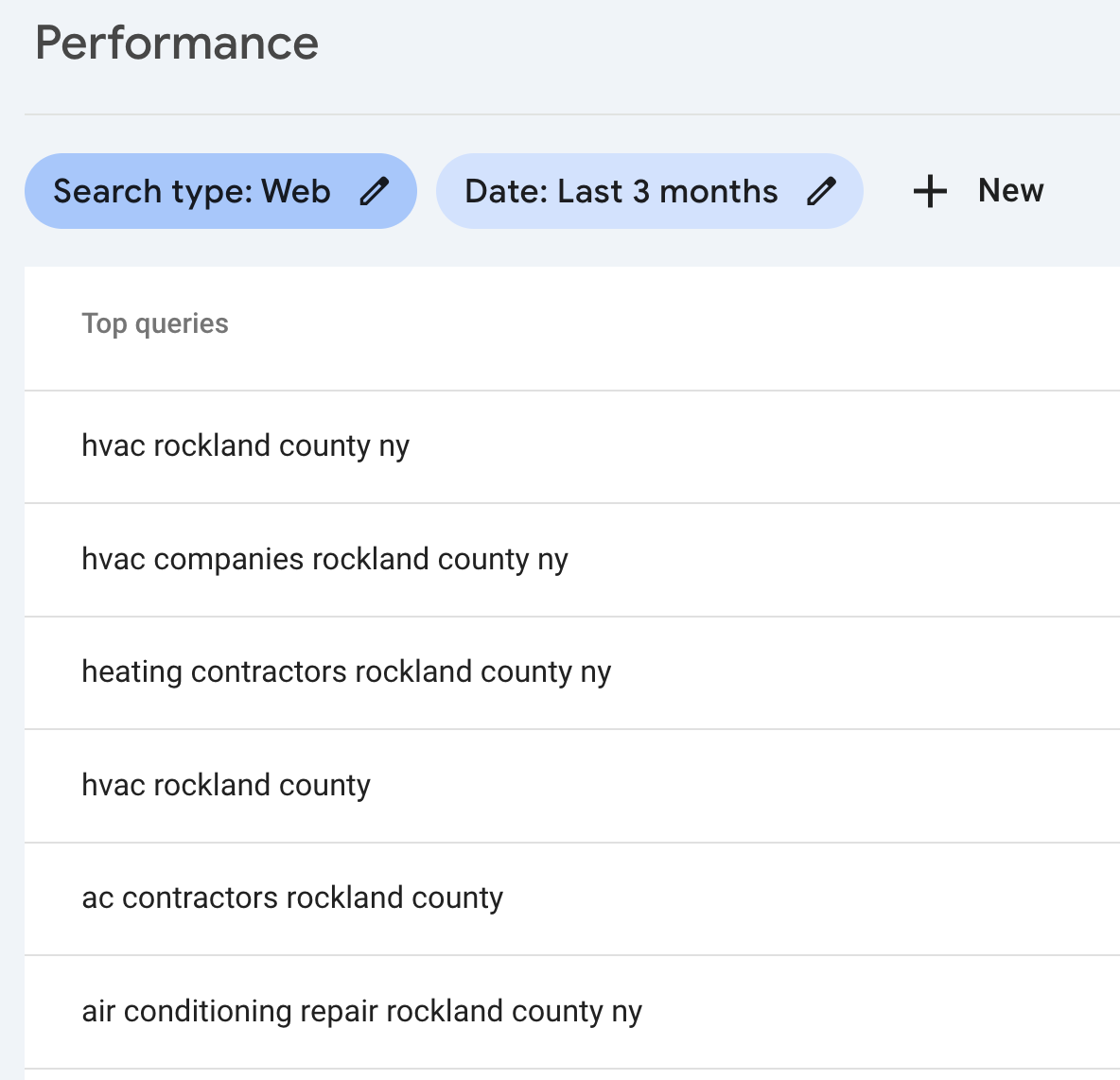The width and height of the screenshot is (1120, 1080).
Task: Click blank header area right of Top queries
Action: pyautogui.click(x=662, y=324)
